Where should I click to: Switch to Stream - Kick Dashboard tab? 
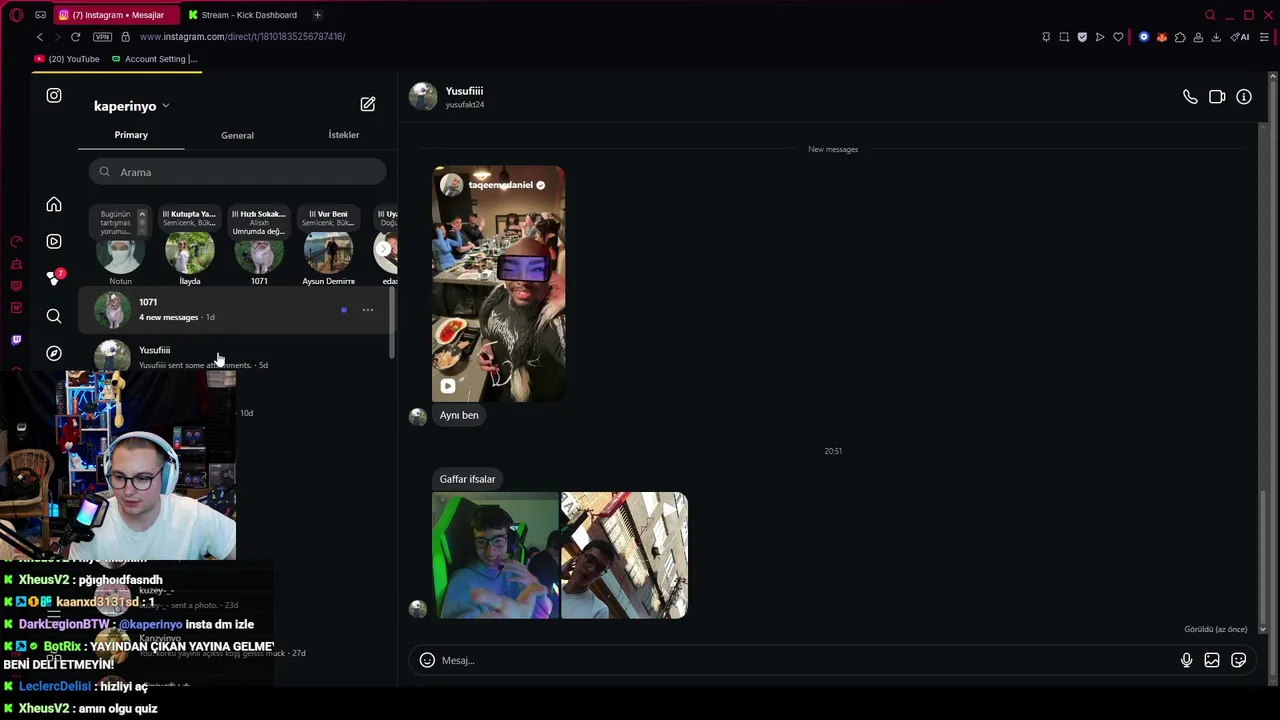click(x=243, y=15)
